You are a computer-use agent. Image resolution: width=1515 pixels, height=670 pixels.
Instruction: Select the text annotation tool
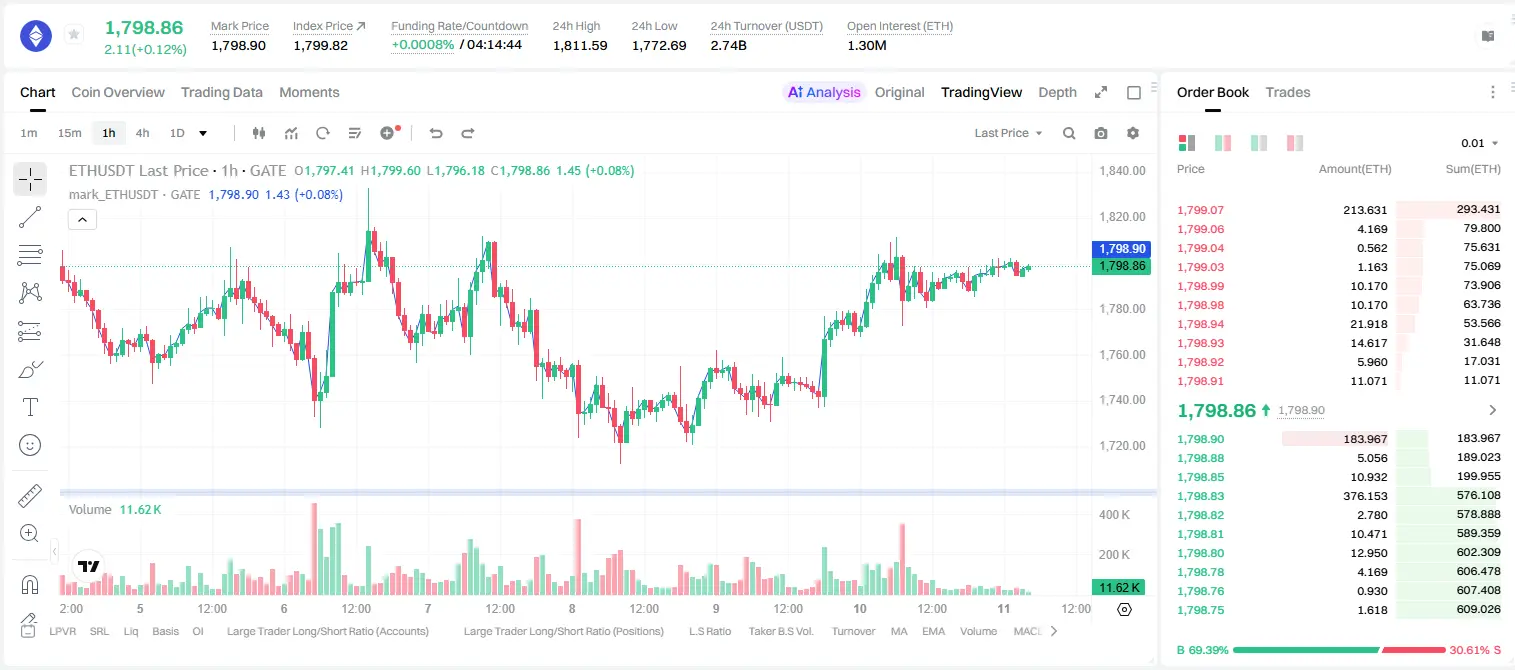tap(30, 407)
